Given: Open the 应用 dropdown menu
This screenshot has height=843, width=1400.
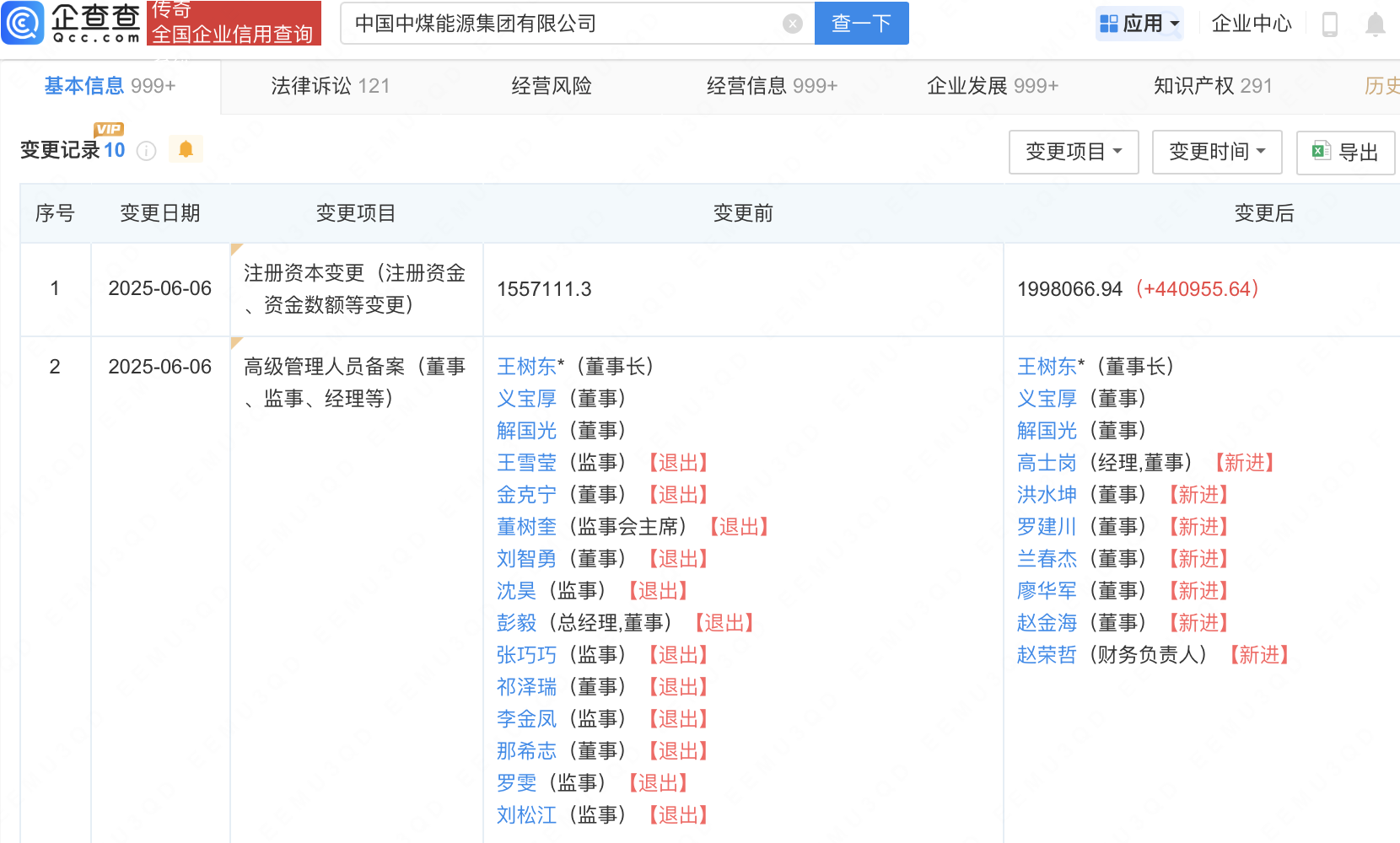Looking at the screenshot, I should pyautogui.click(x=1139, y=24).
